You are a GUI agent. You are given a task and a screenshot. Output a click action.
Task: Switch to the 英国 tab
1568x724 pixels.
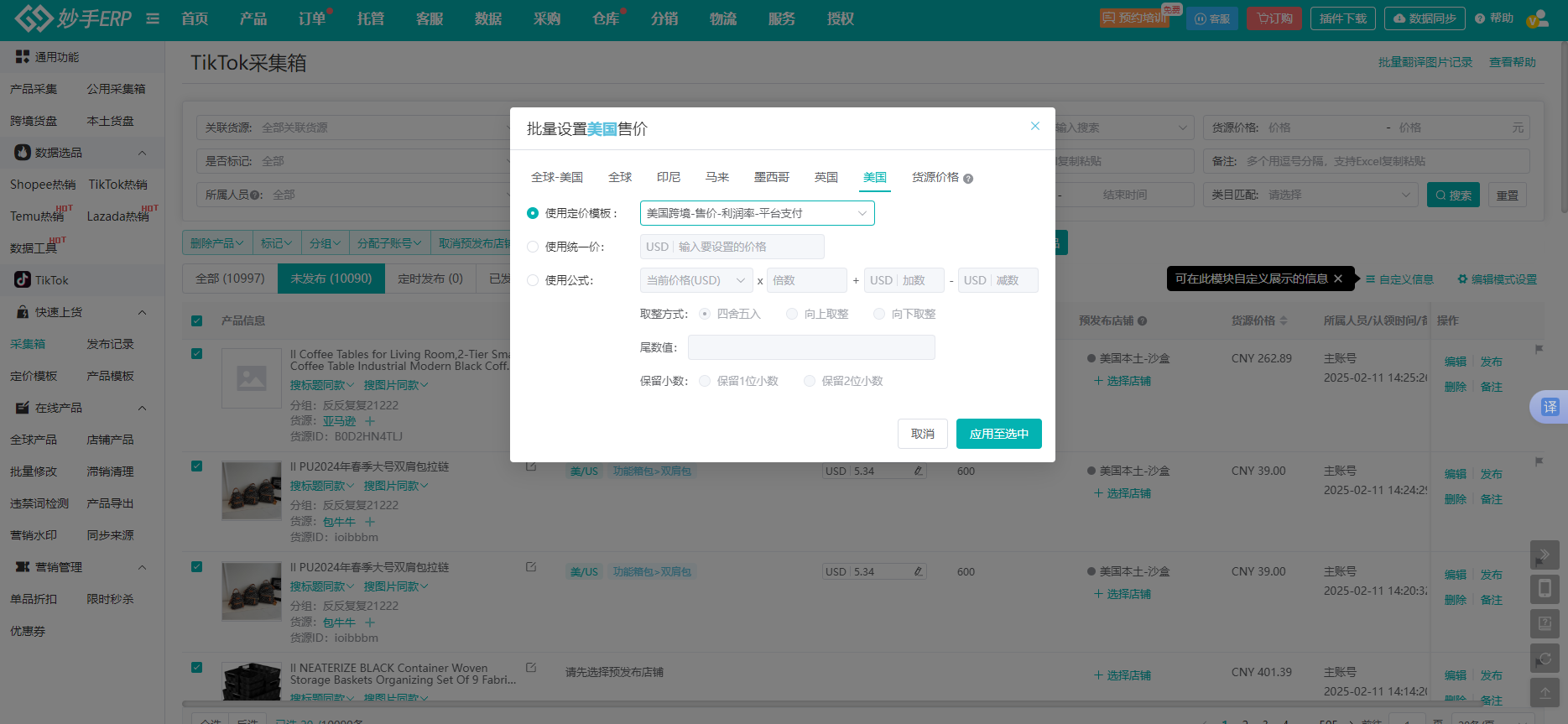click(x=826, y=177)
